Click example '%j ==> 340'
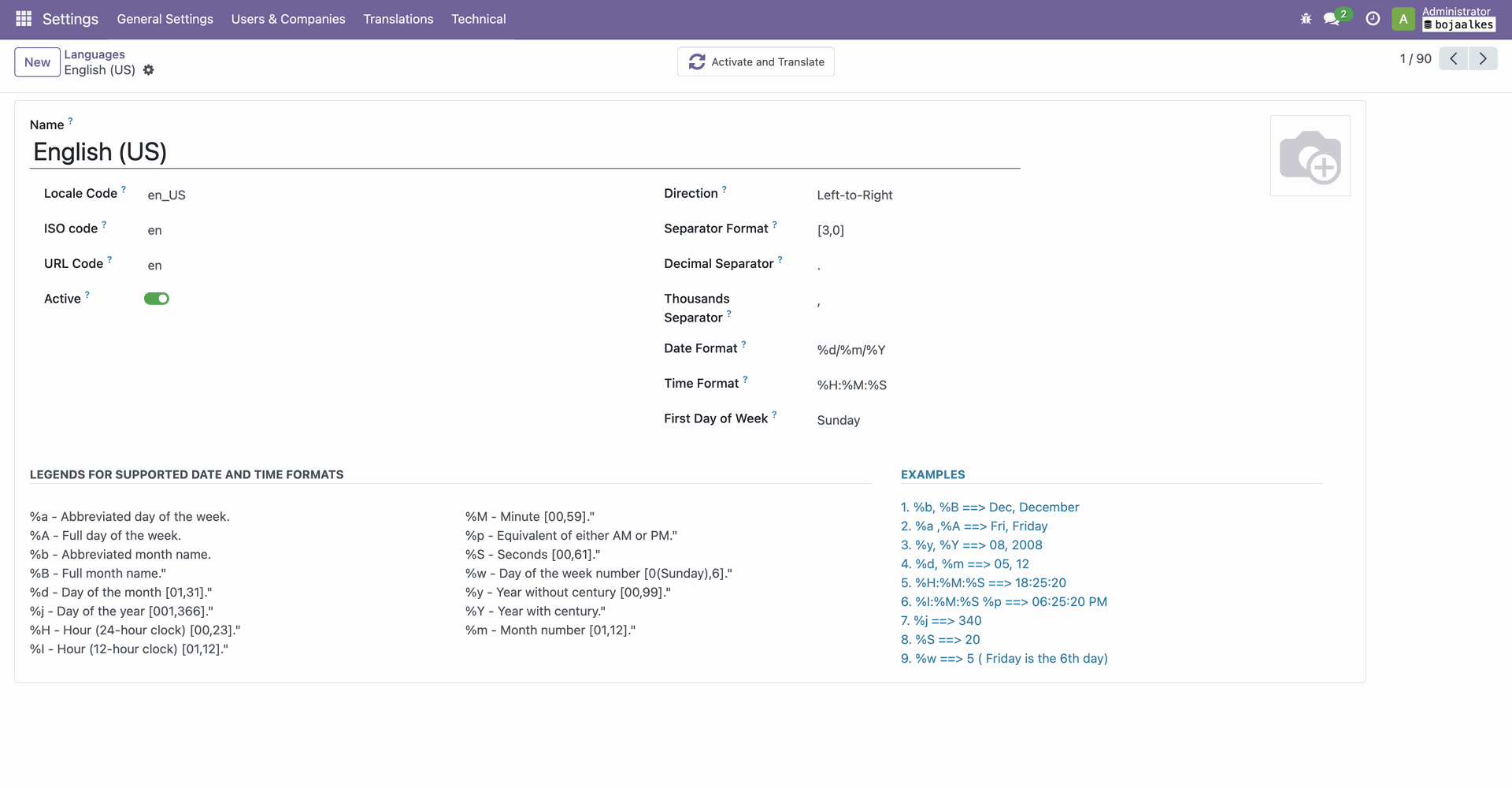This screenshot has height=788, width=1512. click(x=941, y=621)
